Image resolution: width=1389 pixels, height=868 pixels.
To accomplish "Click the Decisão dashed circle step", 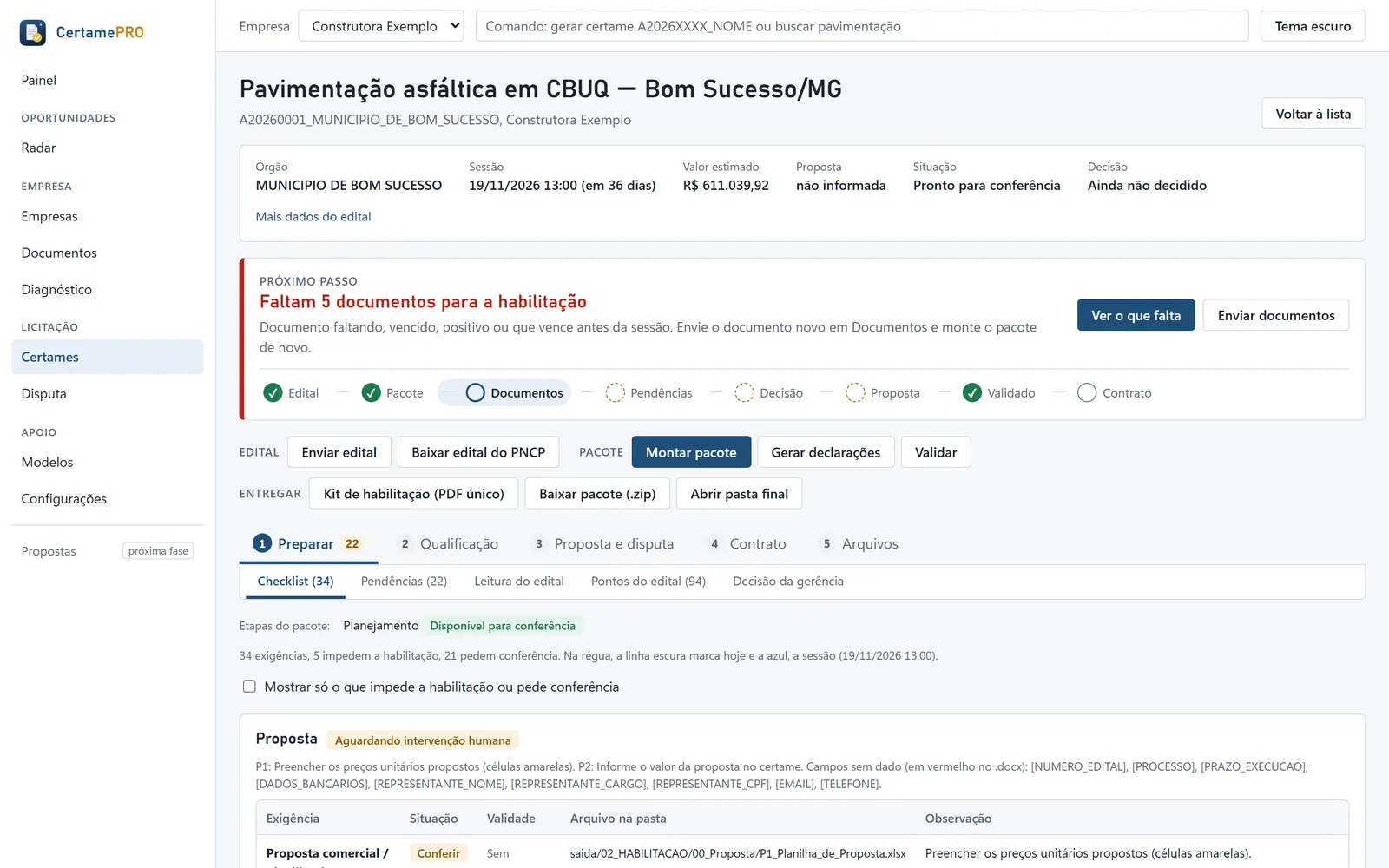I will (x=744, y=393).
